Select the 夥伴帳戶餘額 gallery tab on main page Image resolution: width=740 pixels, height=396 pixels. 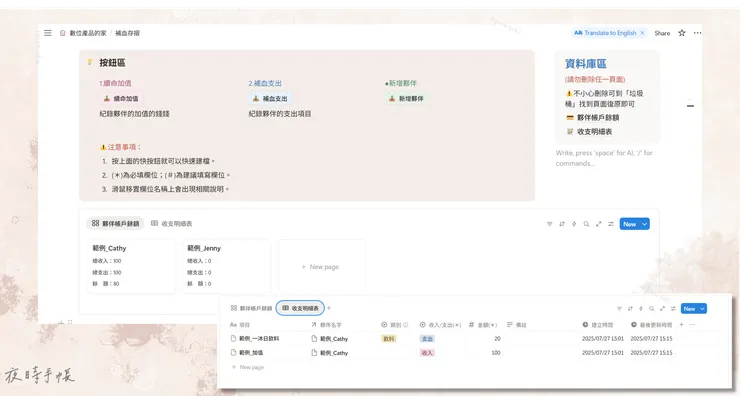(116, 223)
